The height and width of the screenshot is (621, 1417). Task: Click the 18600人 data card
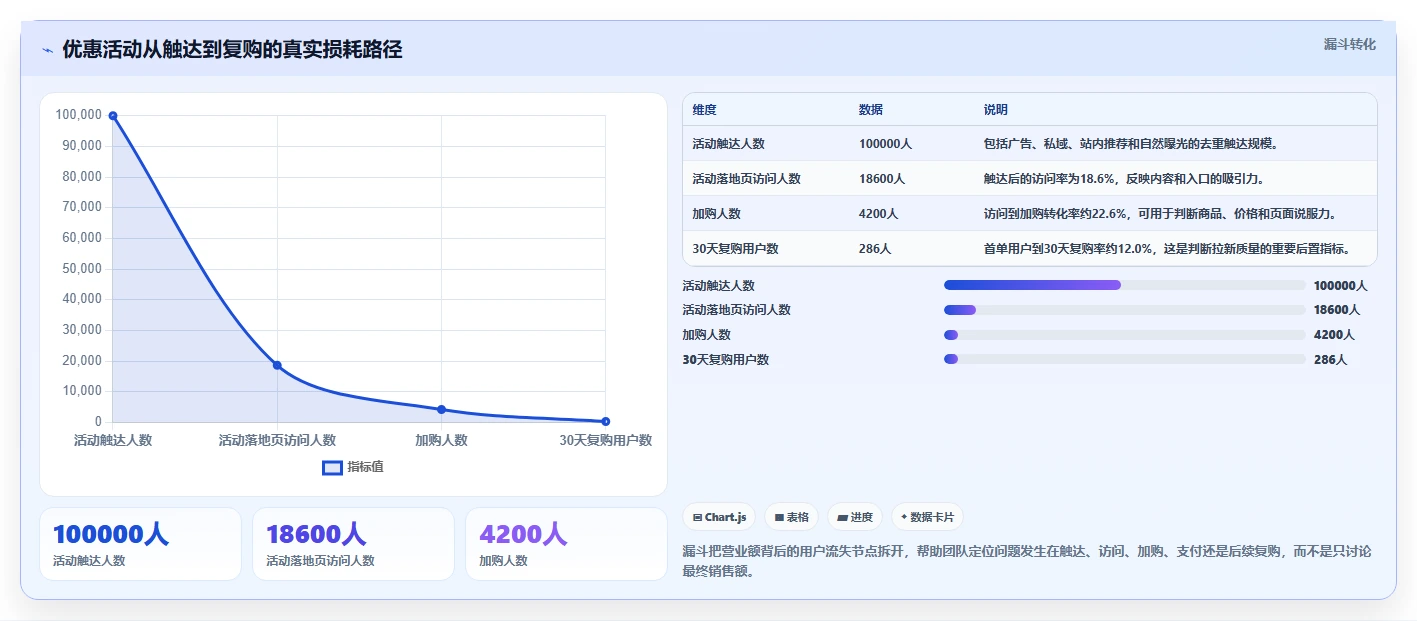tap(353, 544)
